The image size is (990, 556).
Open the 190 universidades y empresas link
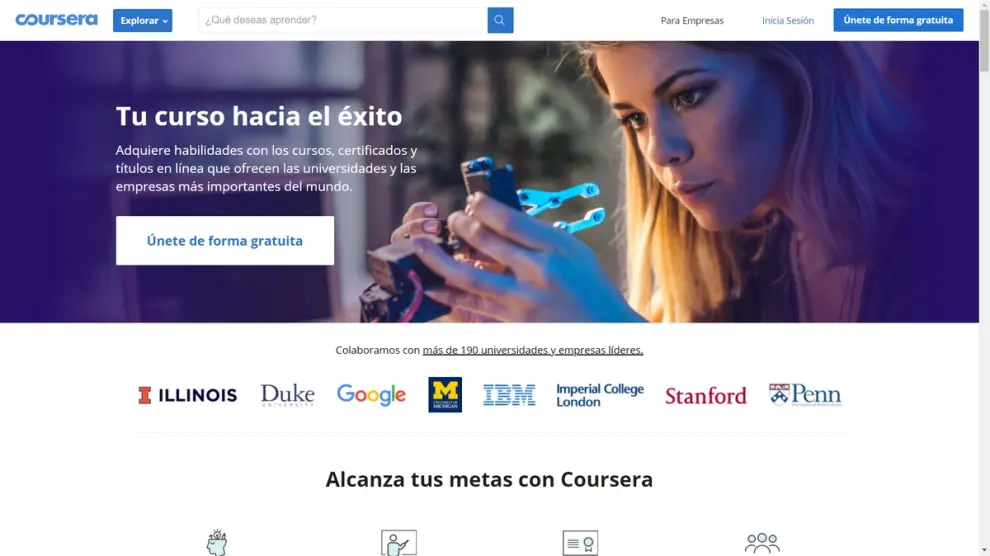533,350
